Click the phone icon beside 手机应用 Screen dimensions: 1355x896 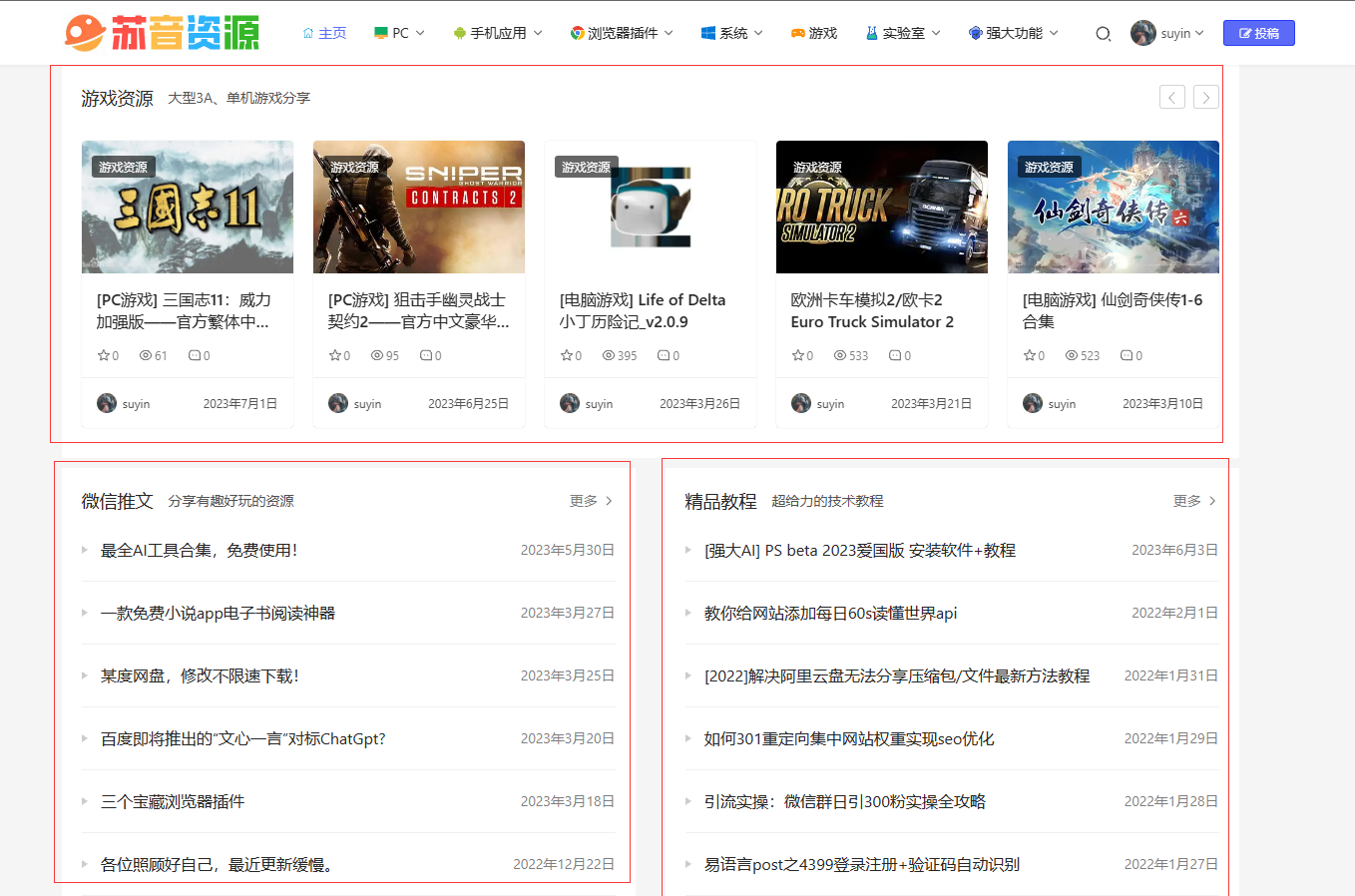(457, 32)
